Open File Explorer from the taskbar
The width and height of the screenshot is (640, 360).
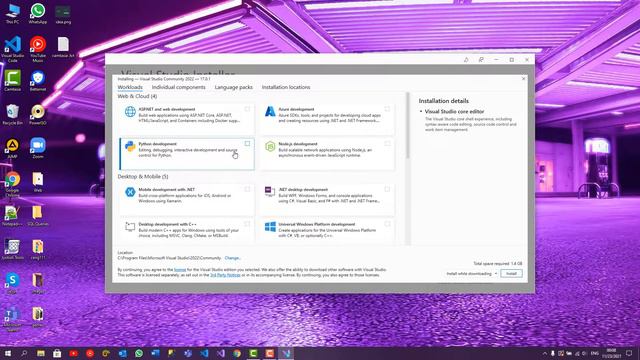pyautogui.click(x=40, y=353)
